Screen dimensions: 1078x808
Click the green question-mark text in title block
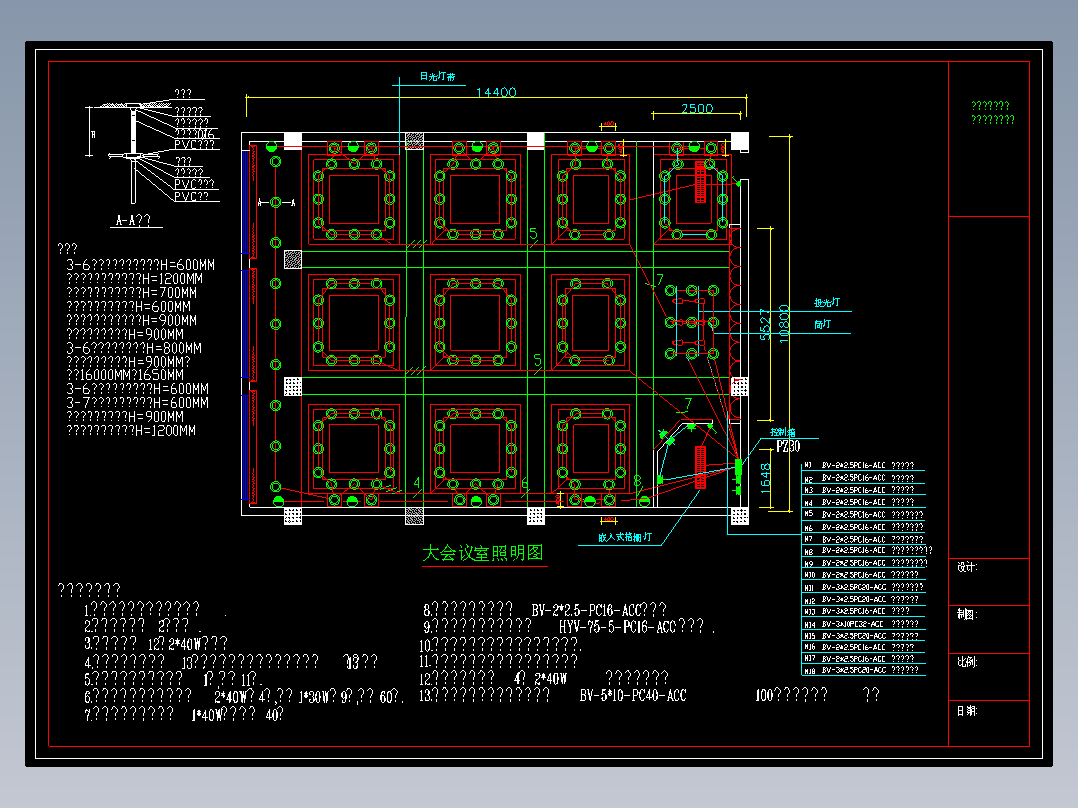(992, 112)
